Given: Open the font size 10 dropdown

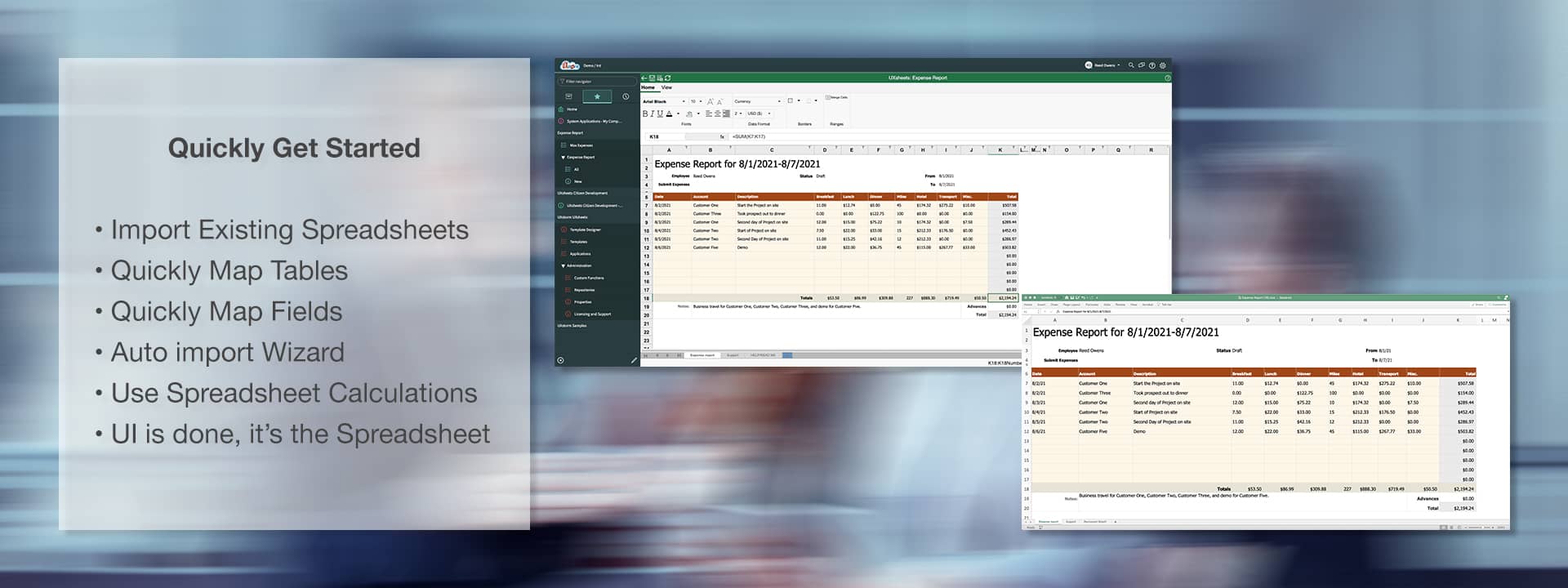Looking at the screenshot, I should [x=696, y=101].
